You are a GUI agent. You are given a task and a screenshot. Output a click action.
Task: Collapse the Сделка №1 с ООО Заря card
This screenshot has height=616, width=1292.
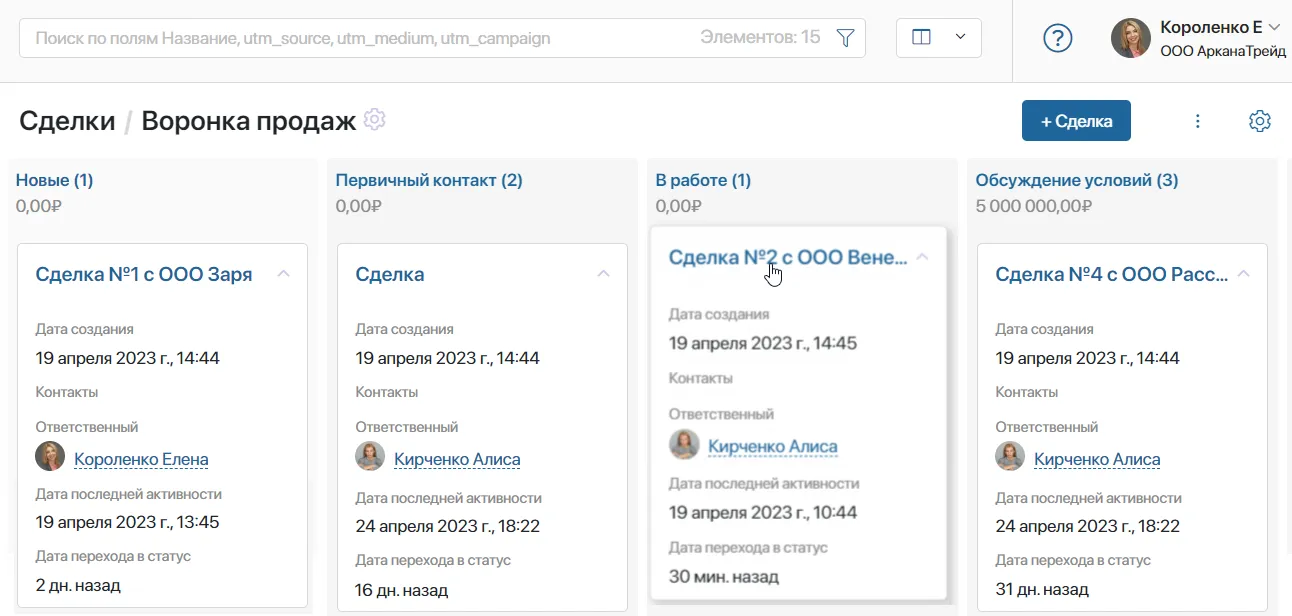coord(283,273)
